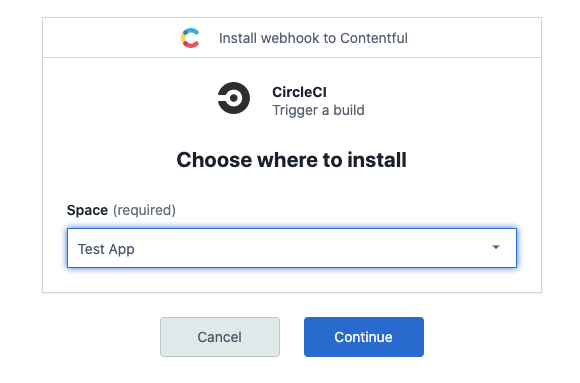Click the Contentful logo in the header
Viewport: 580px width, 383px height.
pos(190,38)
